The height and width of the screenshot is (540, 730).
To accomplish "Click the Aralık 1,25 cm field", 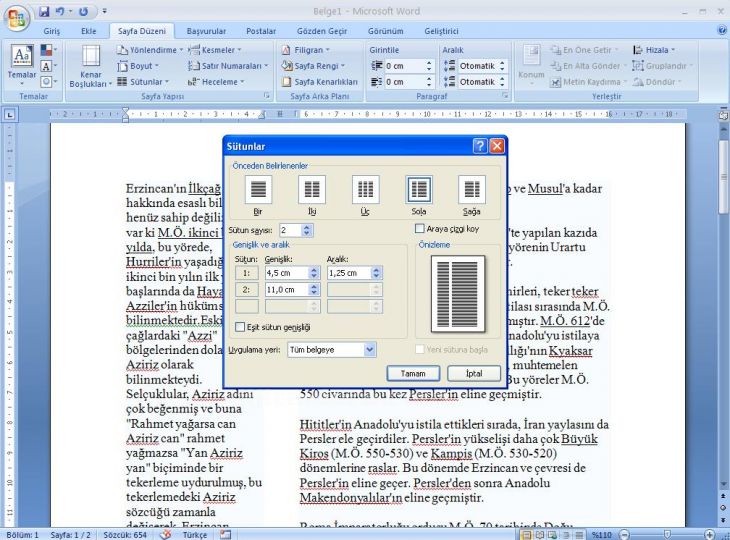I will coord(349,273).
